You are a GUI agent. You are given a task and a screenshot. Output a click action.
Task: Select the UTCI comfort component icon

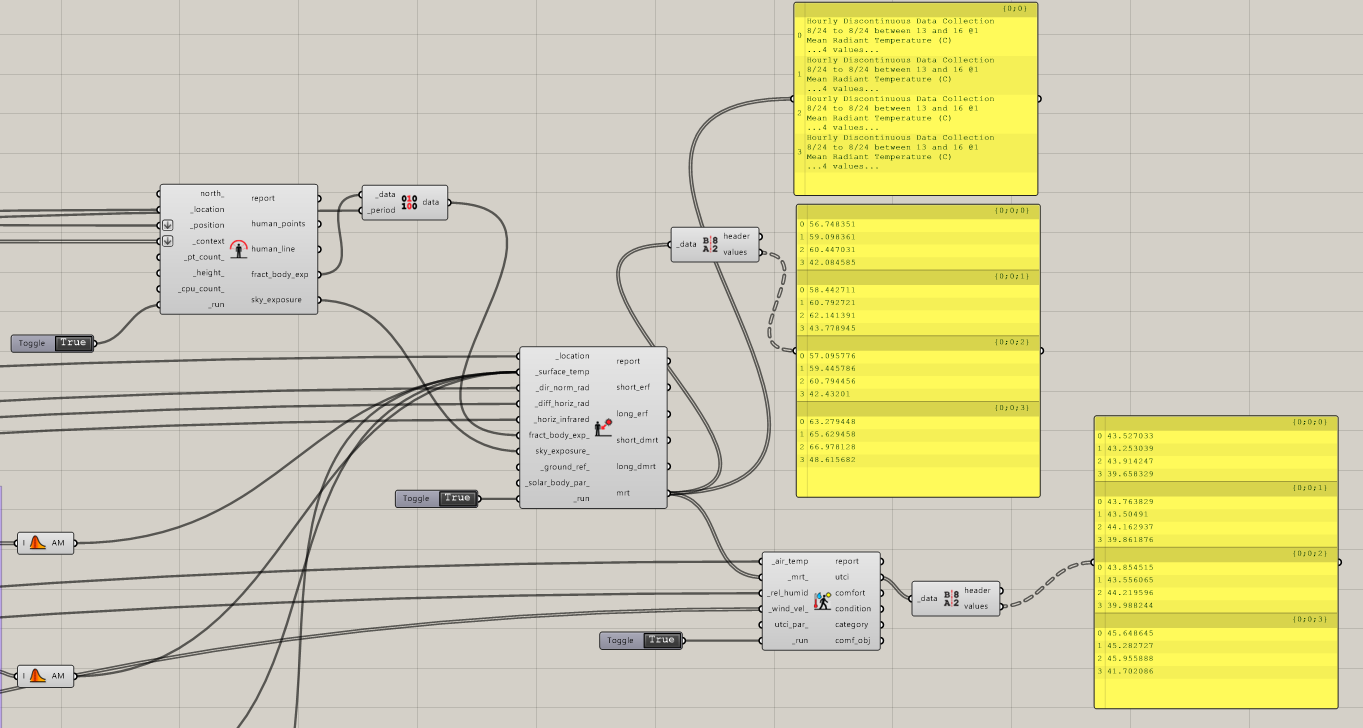coord(822,600)
